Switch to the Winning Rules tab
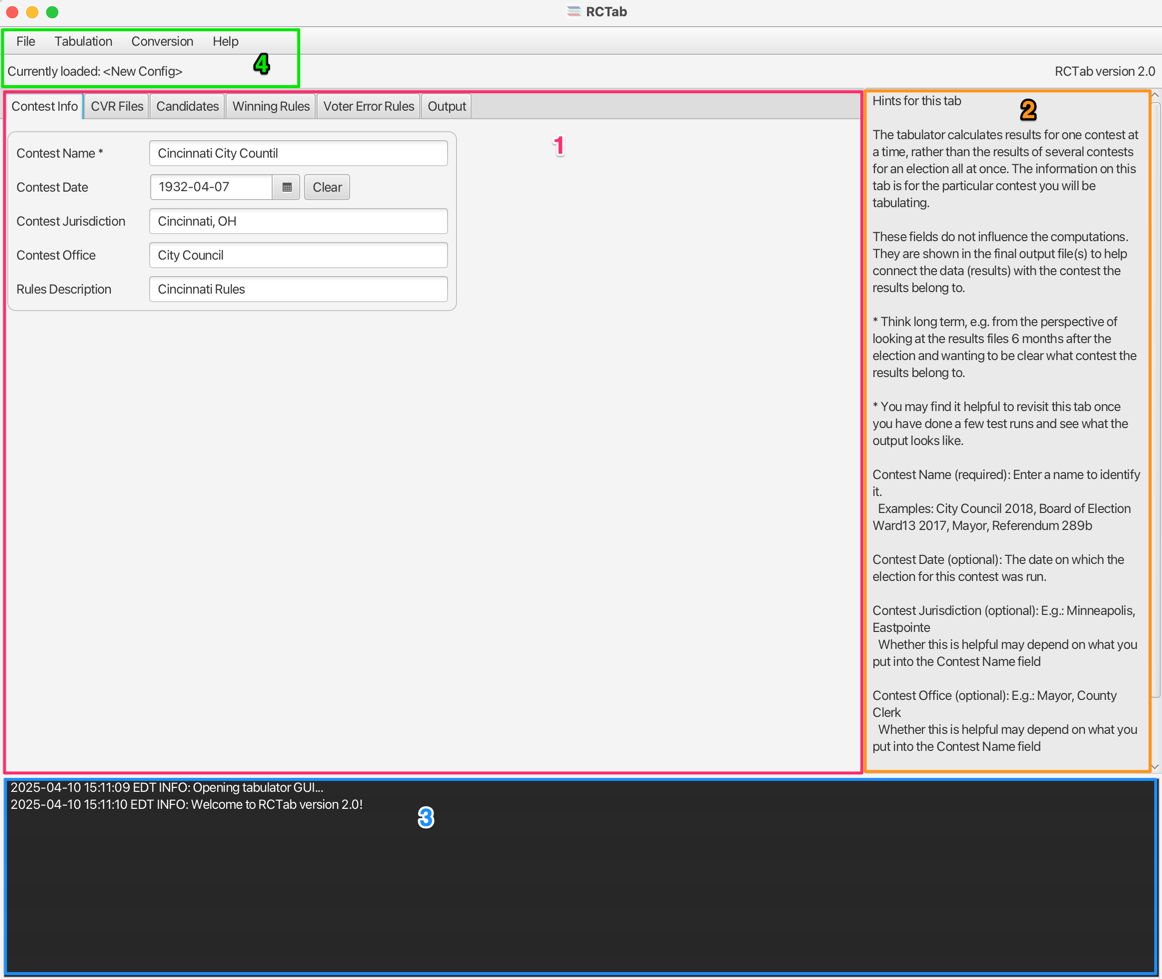This screenshot has height=979, width=1162. [271, 107]
